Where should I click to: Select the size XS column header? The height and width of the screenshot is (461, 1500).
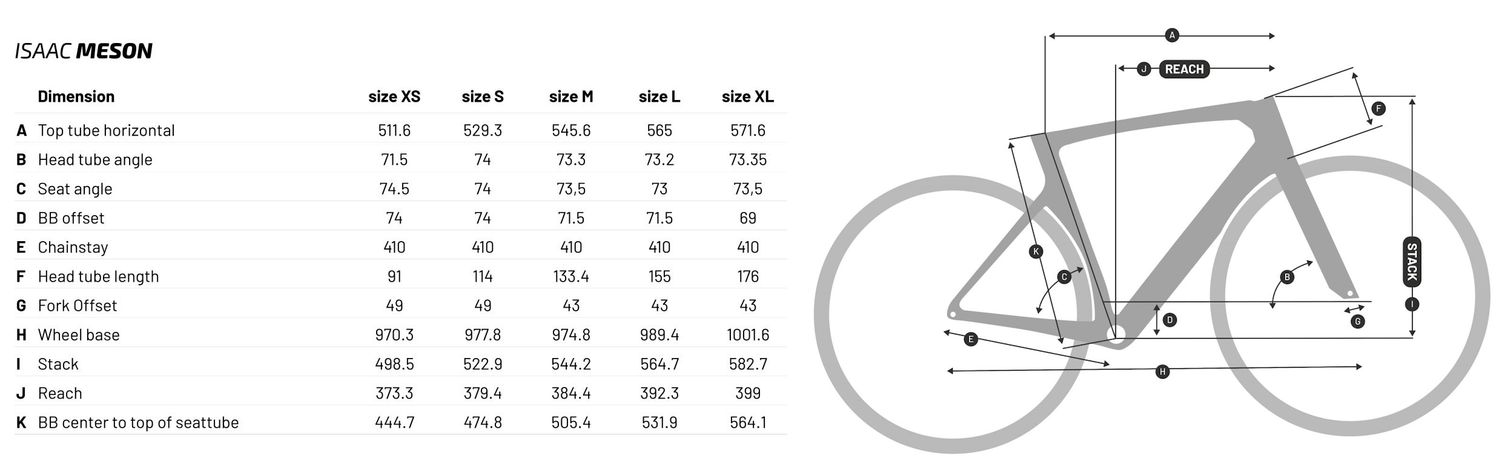(x=394, y=97)
